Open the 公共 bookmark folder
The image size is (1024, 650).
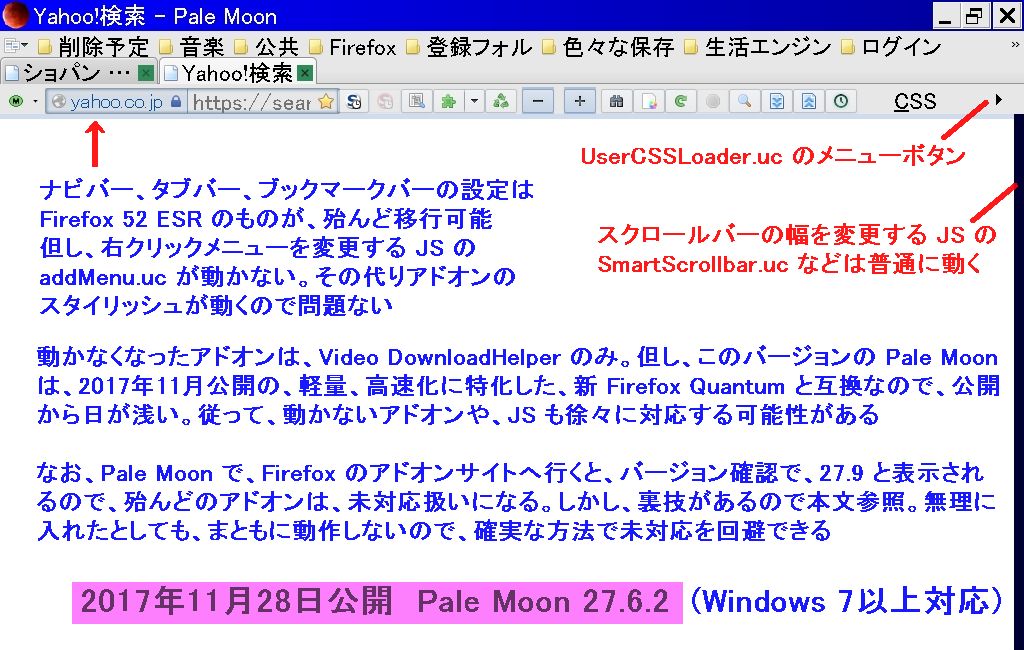pos(266,46)
